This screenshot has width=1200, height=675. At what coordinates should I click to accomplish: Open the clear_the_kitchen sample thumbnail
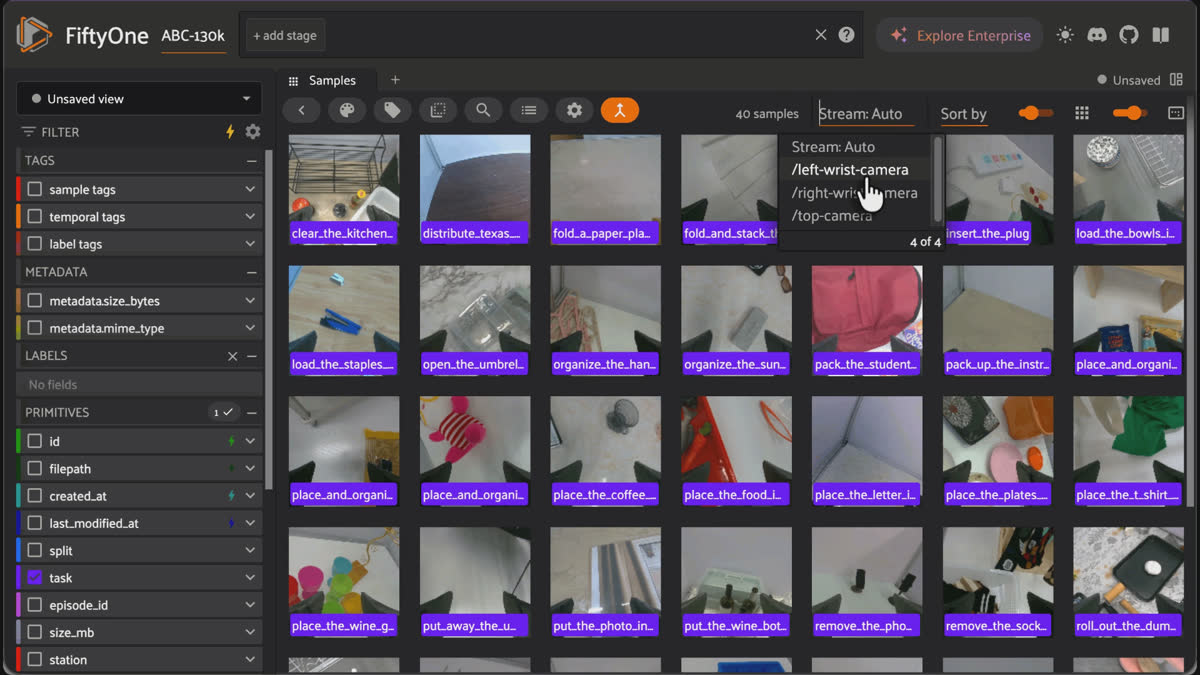click(x=344, y=190)
